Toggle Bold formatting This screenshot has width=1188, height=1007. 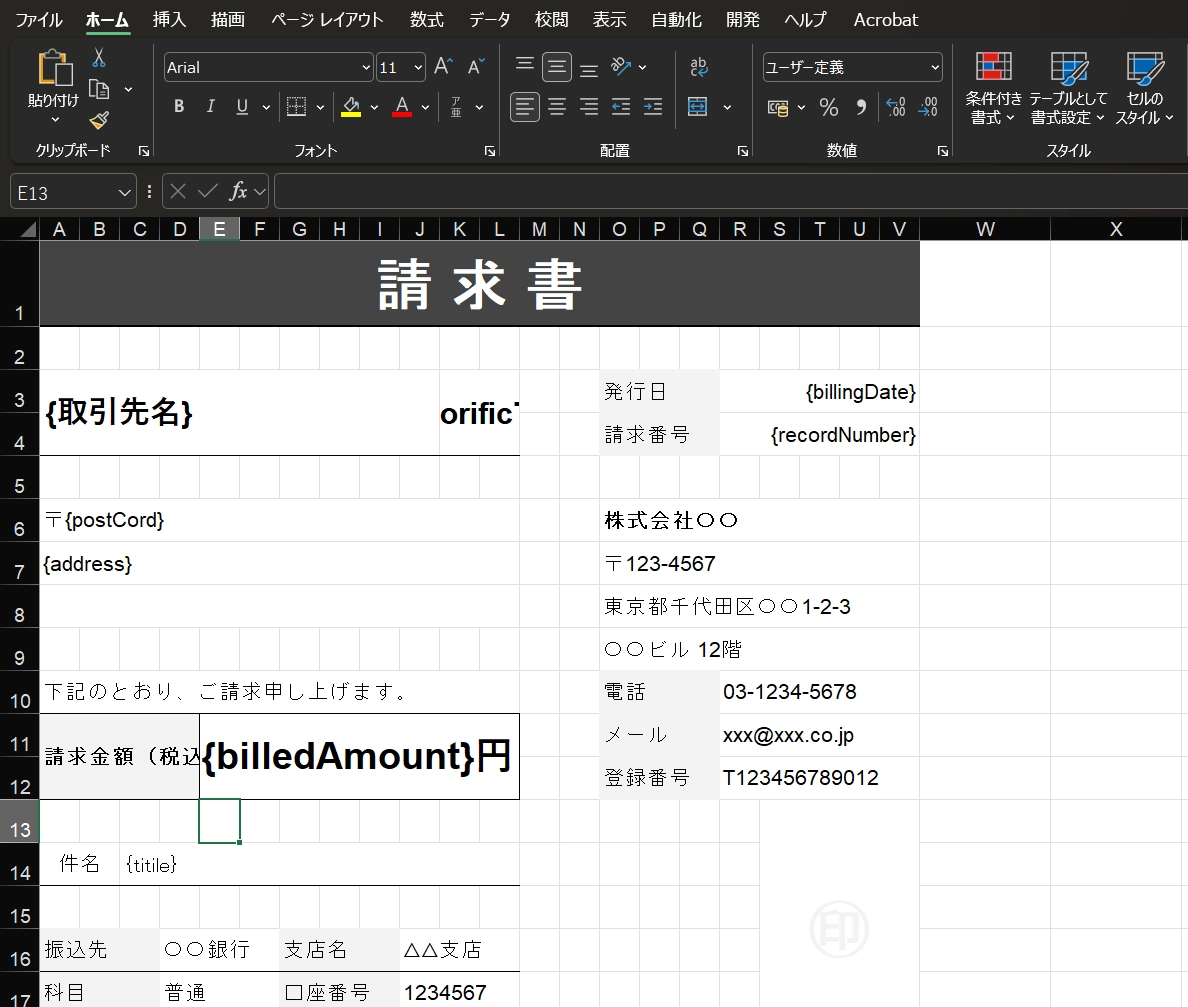click(179, 107)
